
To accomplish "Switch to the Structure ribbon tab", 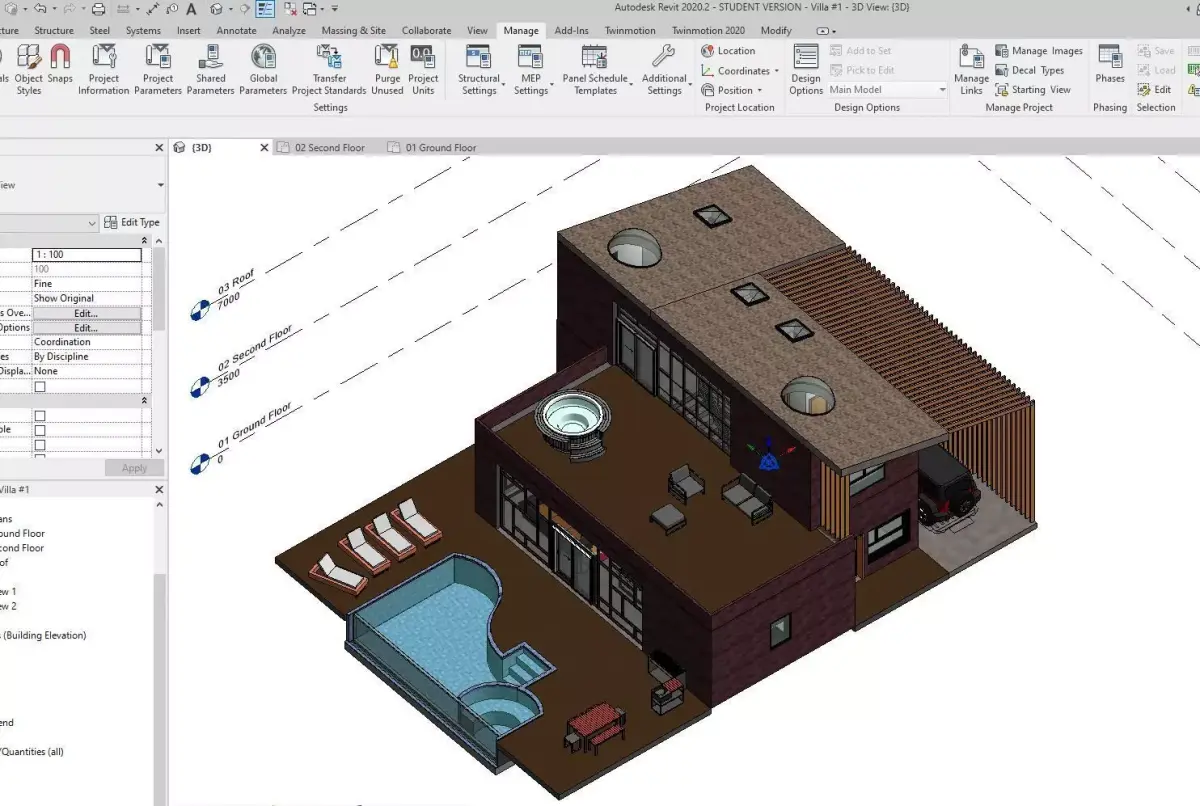I will pyautogui.click(x=54, y=31).
